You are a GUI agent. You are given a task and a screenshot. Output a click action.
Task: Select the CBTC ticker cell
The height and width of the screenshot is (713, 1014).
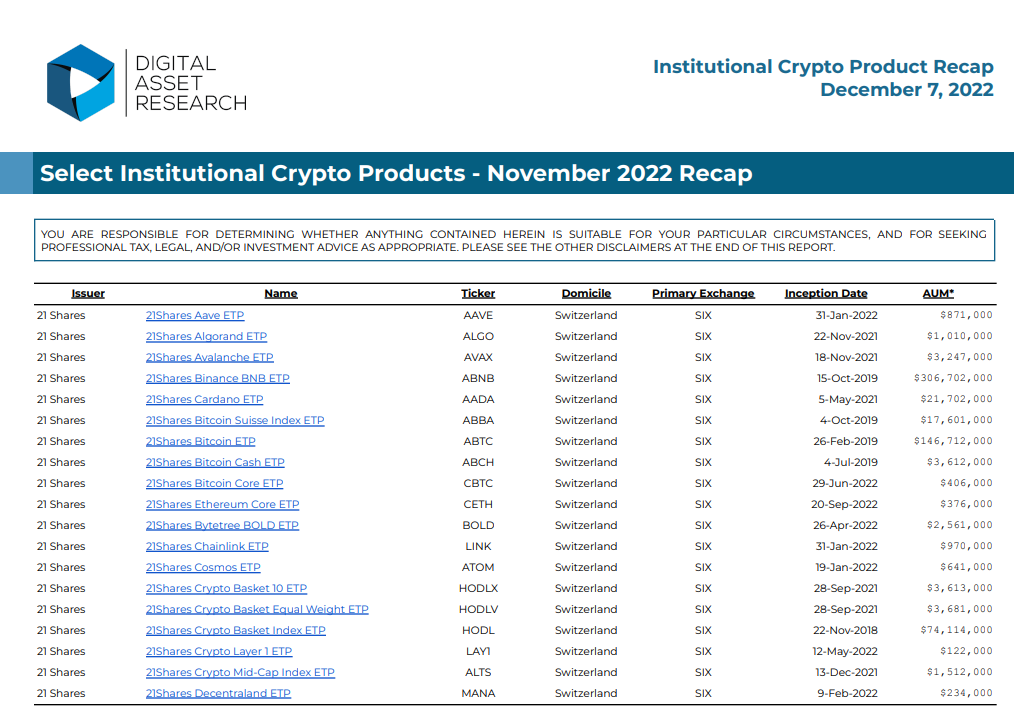point(478,484)
